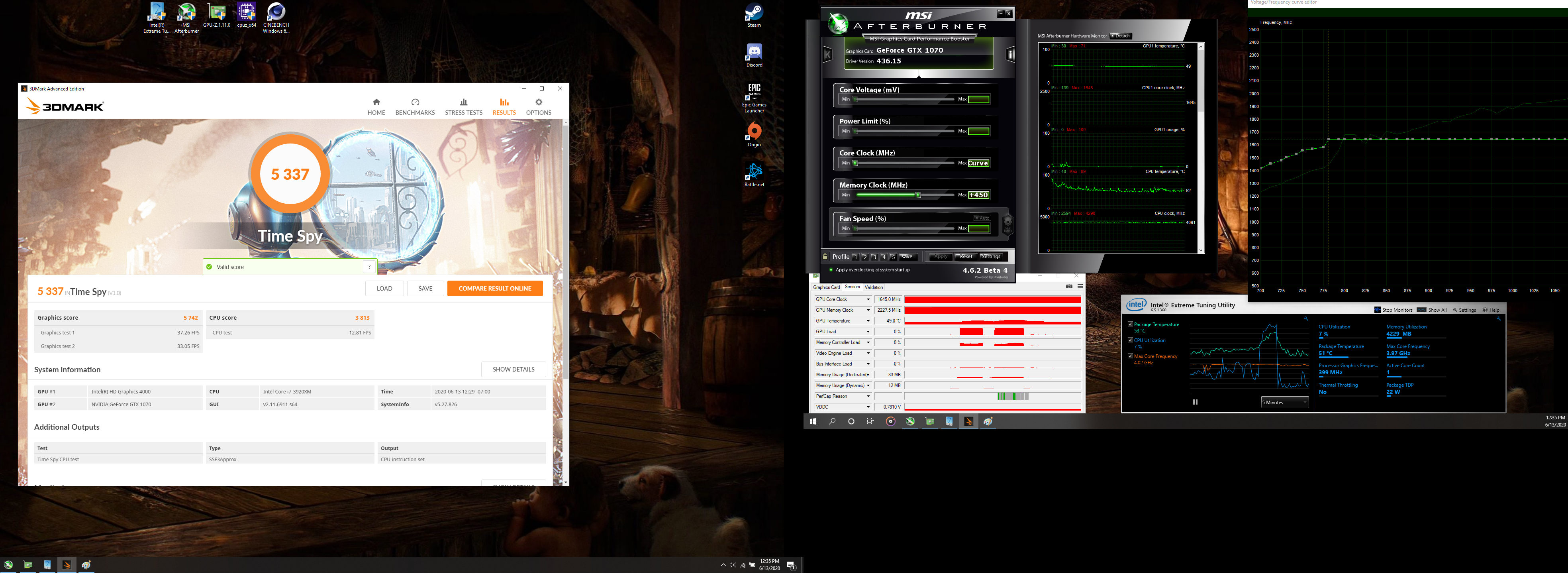The image size is (1568, 574).
Task: Select Afterburner Profile 3 button
Action: click(x=874, y=257)
